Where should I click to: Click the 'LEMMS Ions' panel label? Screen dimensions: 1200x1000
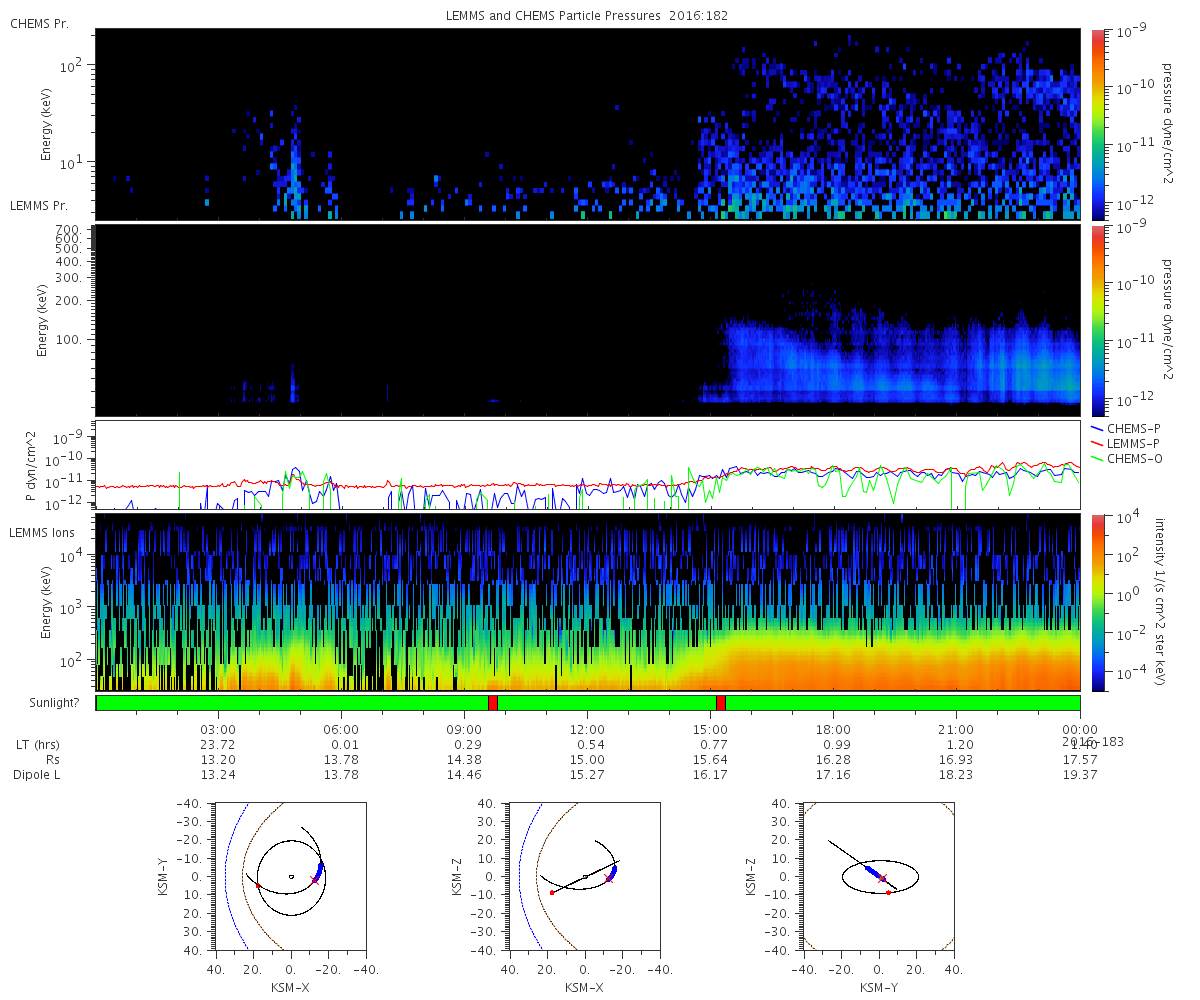coord(41,531)
